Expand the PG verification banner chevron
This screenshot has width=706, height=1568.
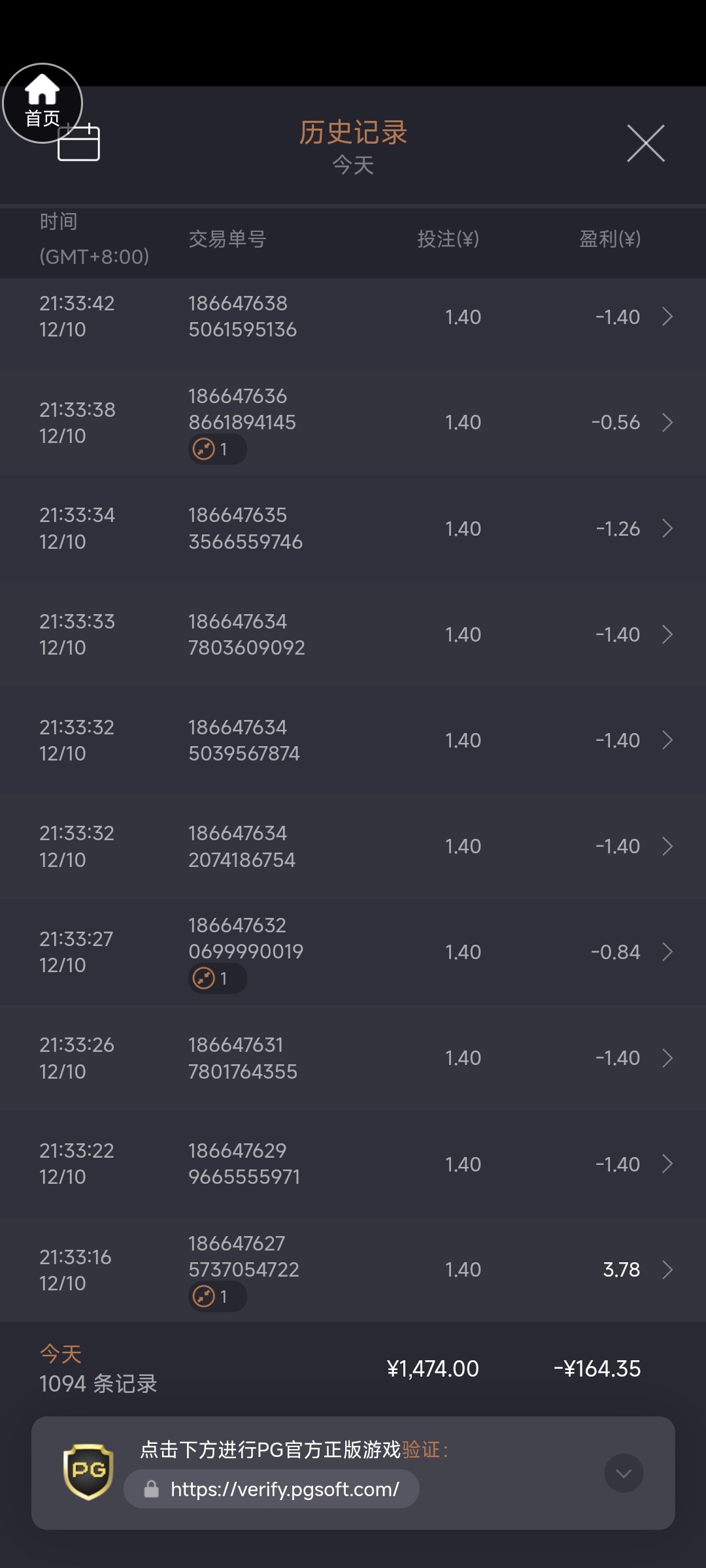click(624, 1473)
